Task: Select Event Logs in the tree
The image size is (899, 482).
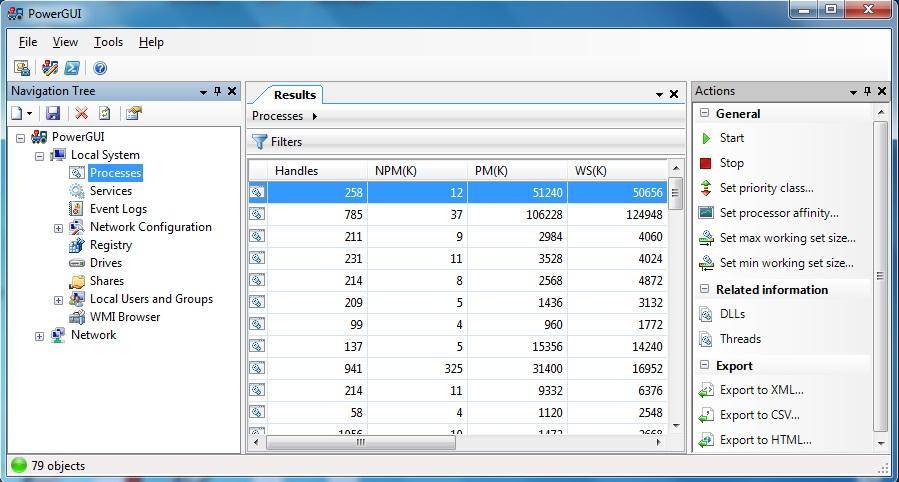Action: point(118,209)
